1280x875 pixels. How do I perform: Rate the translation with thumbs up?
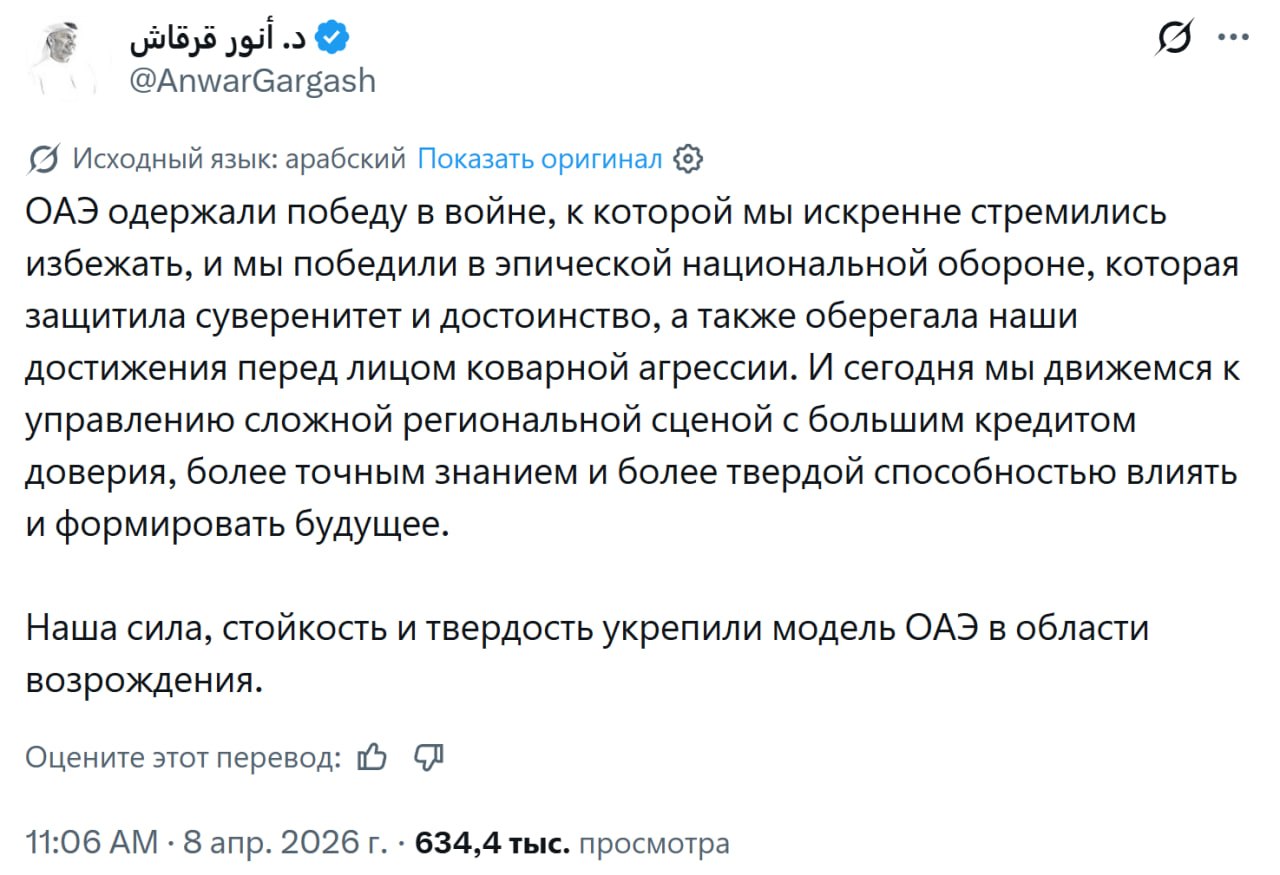pyautogui.click(x=372, y=757)
